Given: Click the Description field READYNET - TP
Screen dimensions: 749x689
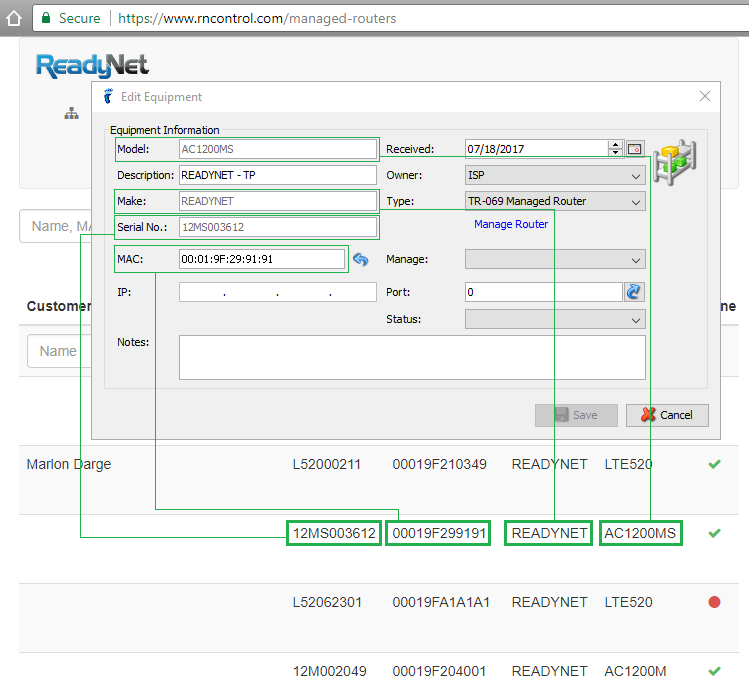Looking at the screenshot, I should pyautogui.click(x=278, y=175).
